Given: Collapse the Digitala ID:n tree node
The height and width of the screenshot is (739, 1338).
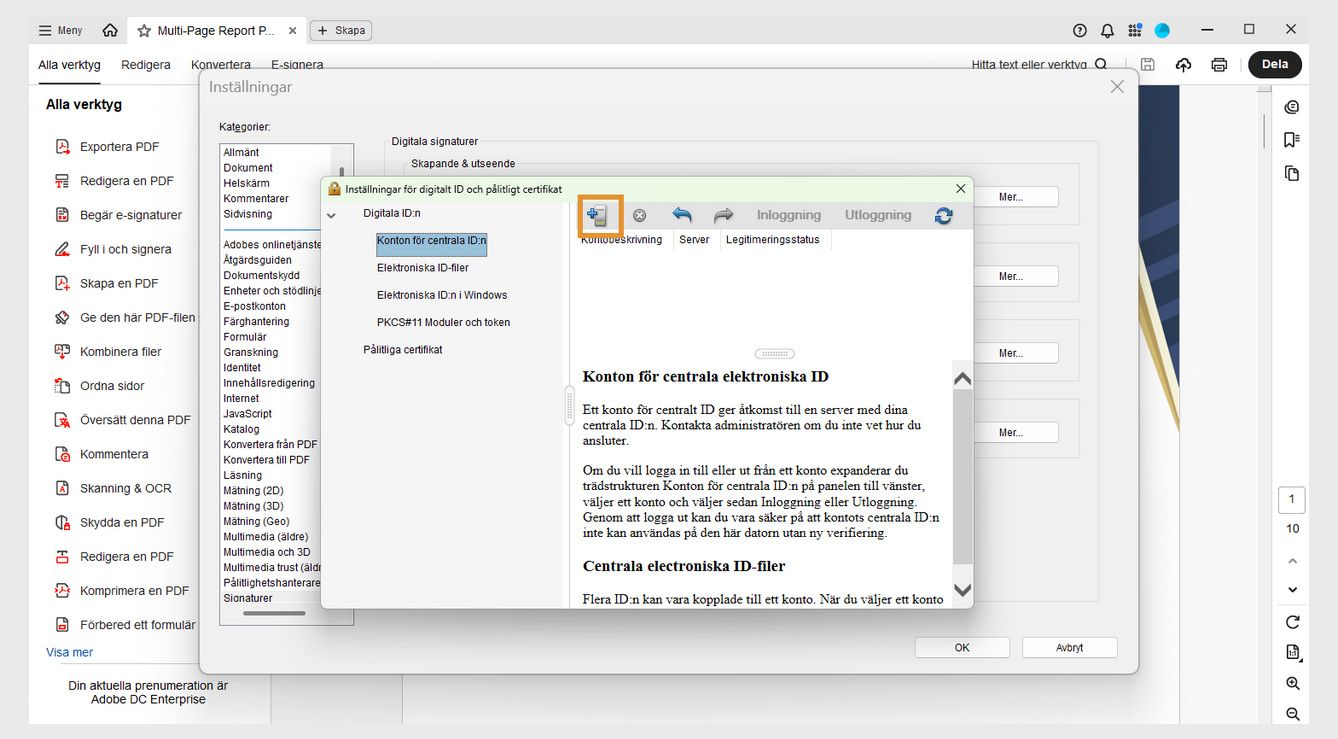Looking at the screenshot, I should pos(331,214).
